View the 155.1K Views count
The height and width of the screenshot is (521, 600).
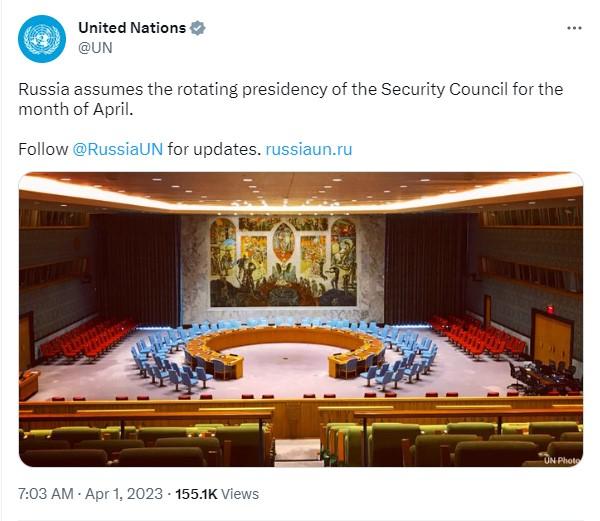pos(217,494)
